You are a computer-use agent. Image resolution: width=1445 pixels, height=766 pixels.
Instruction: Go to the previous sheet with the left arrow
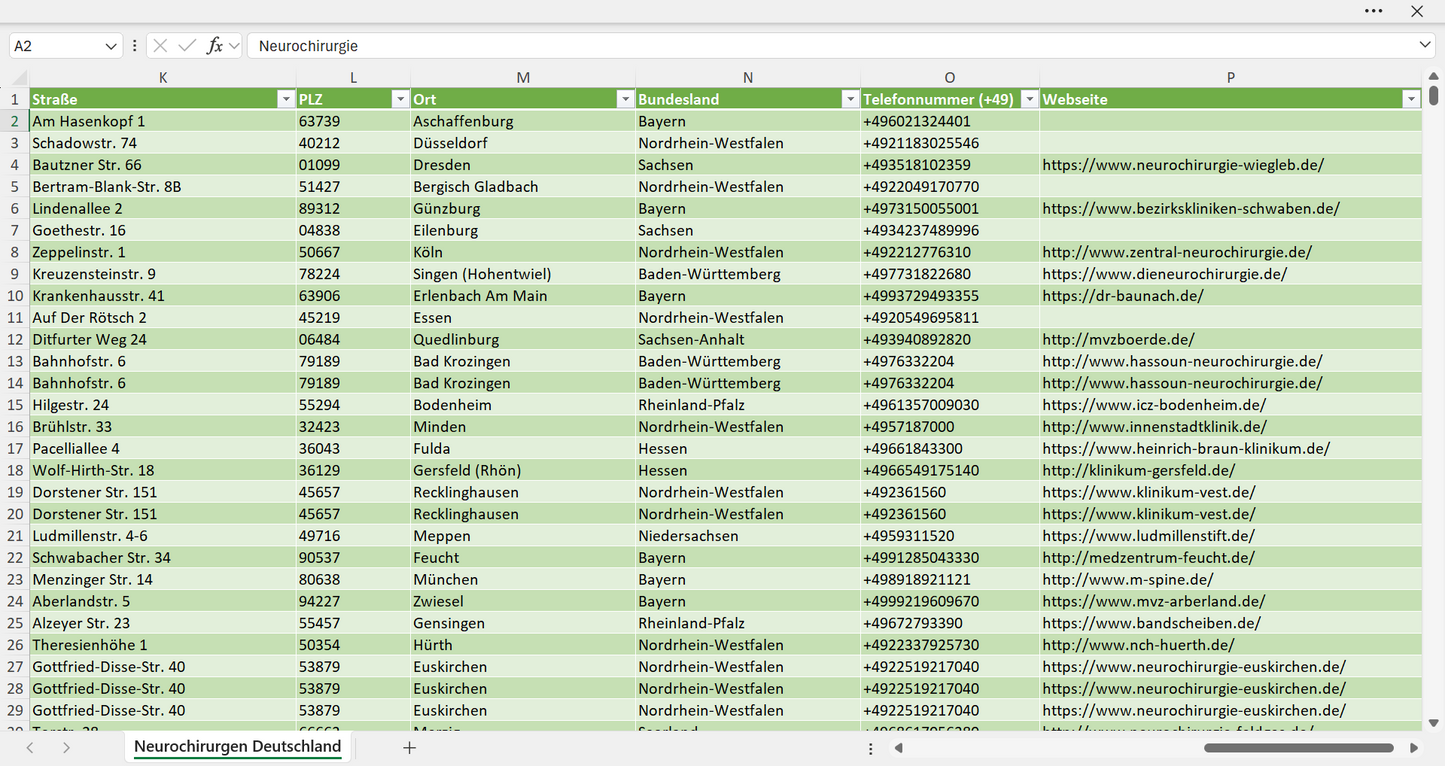(x=30, y=748)
